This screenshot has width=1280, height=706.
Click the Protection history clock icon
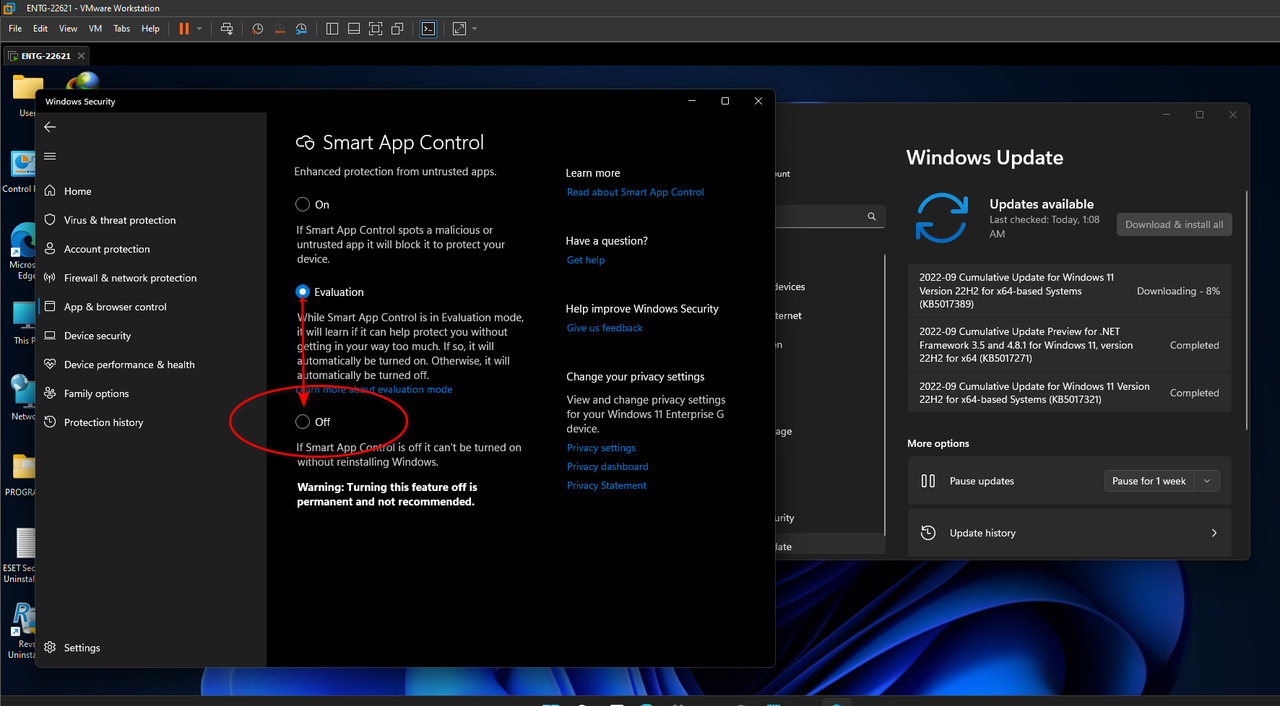50,422
